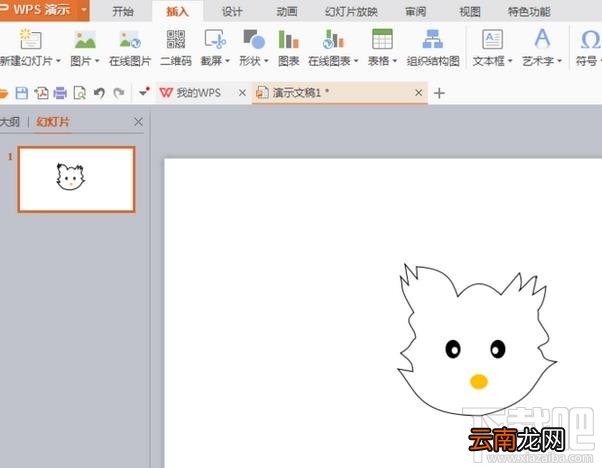This screenshot has height=468, width=602.
Task: Click the Redo arrow icon
Action: click(x=119, y=93)
